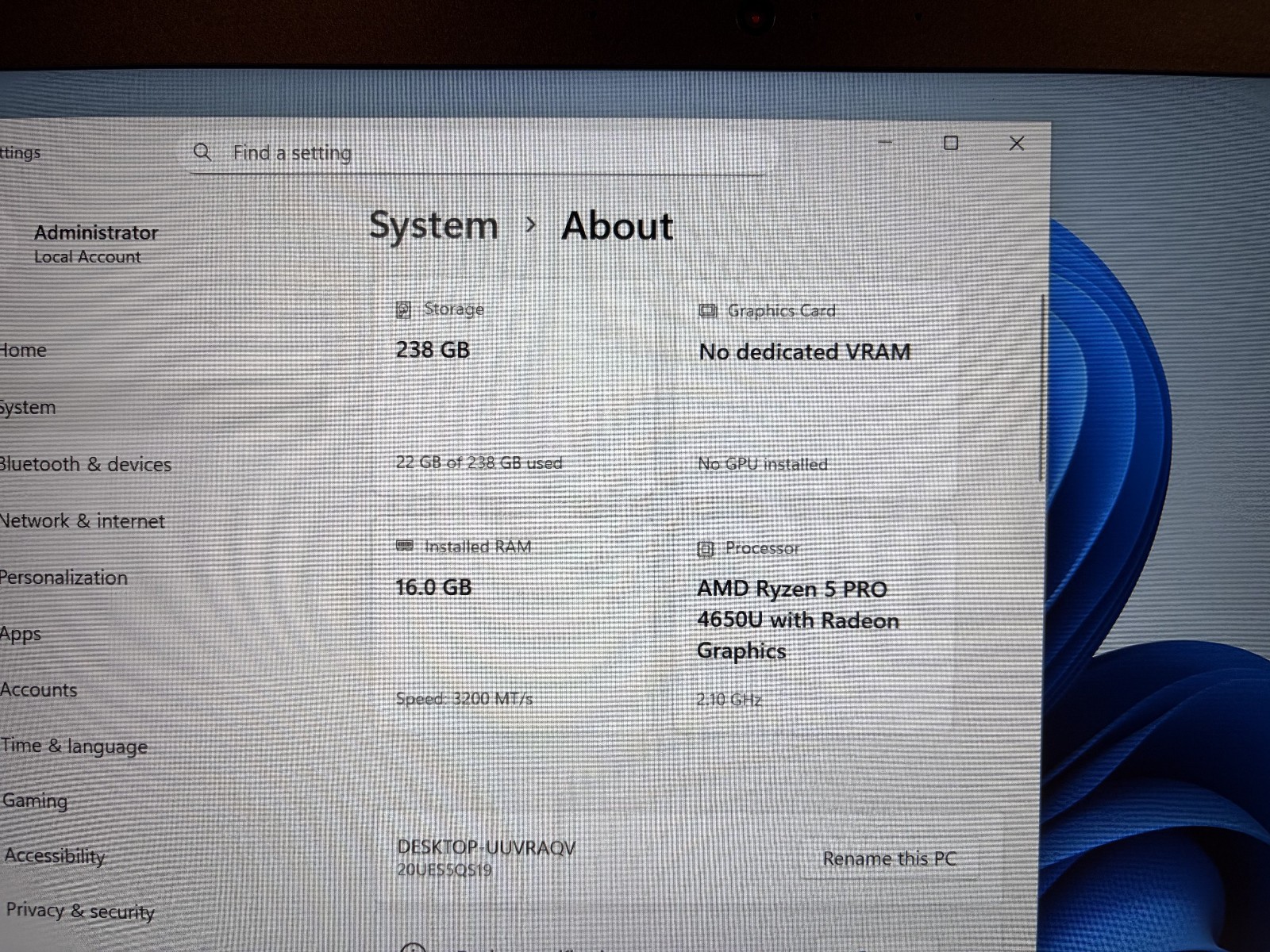This screenshot has width=1270, height=952.
Task: Select Accessibility in the sidebar
Action: click(55, 856)
